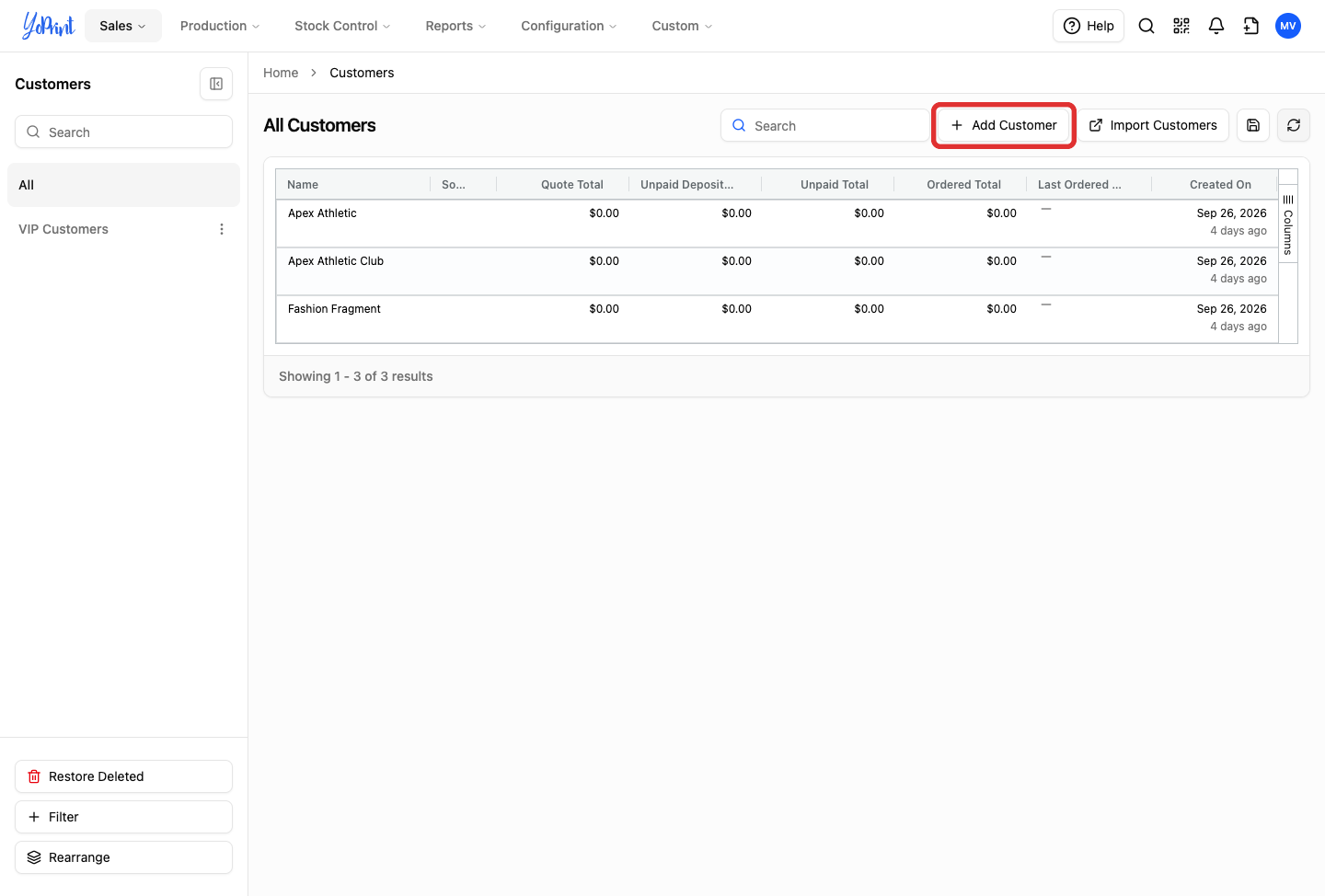
Task: Sort by Unpaid Total column header
Action: pos(828,185)
